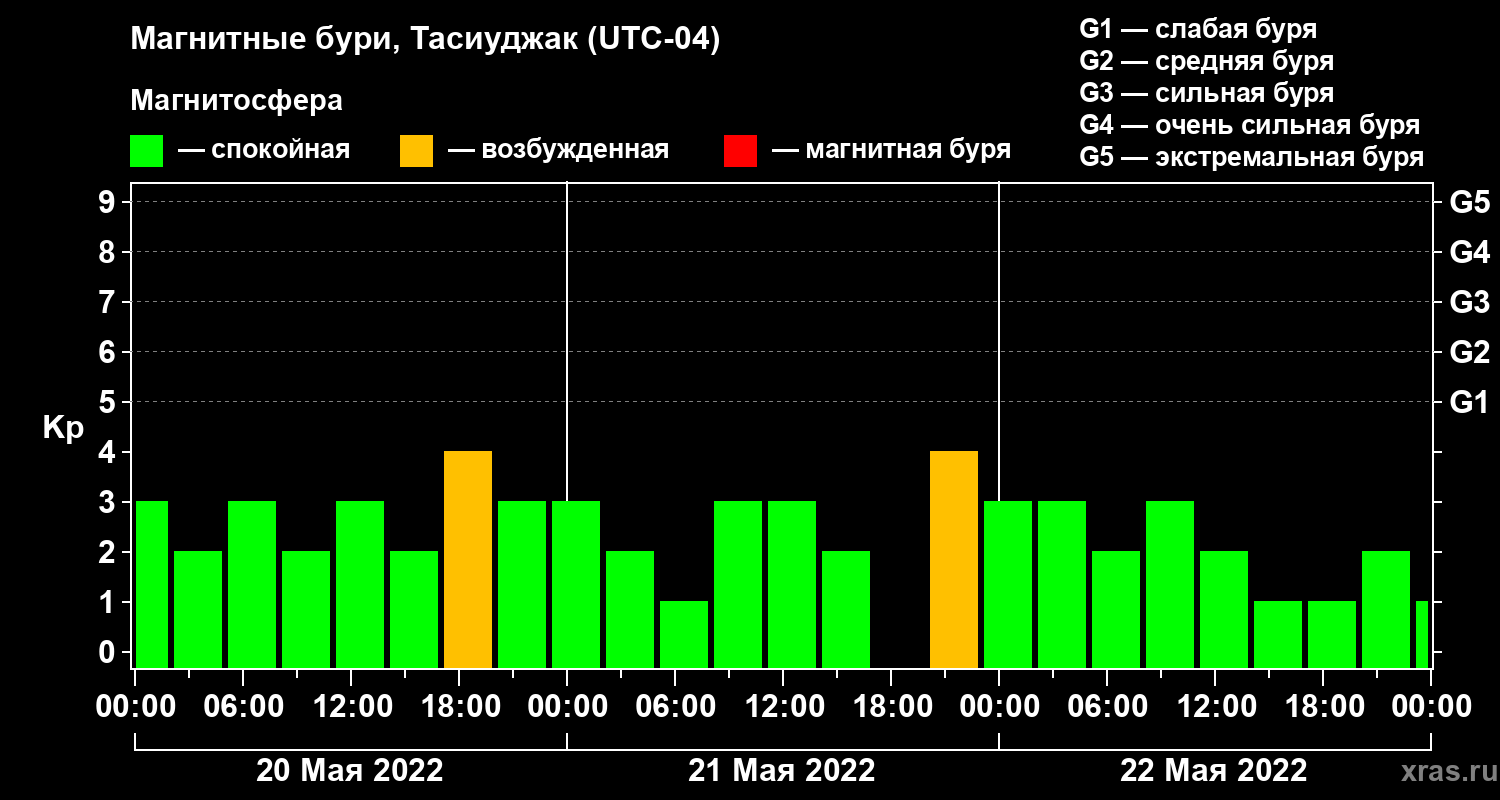The width and height of the screenshot is (1500, 800).
Task: Click the '18:00' time label under 22 May
Action: coord(1323,707)
